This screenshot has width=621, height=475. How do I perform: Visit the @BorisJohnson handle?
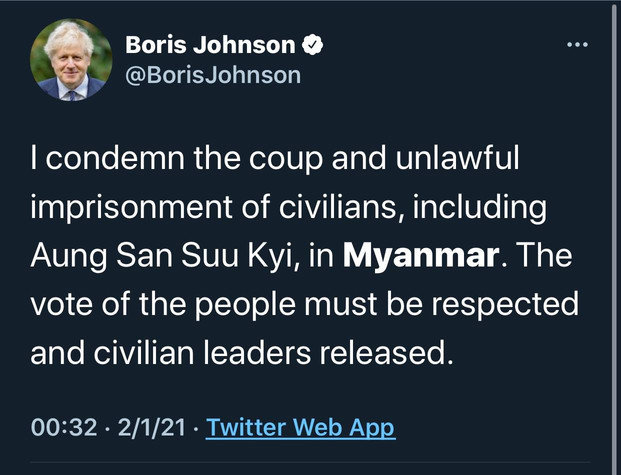tap(213, 75)
